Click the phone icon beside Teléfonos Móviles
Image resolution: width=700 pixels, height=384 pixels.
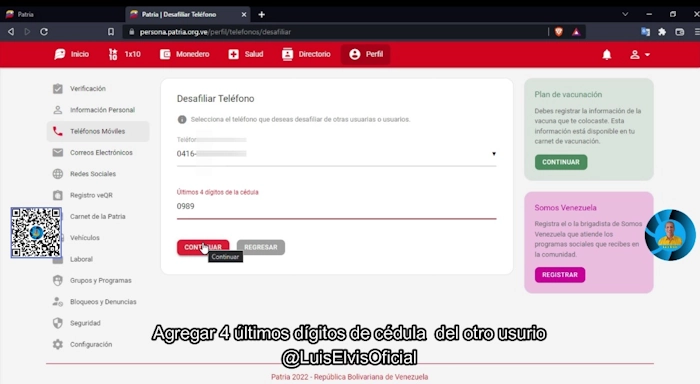(58, 131)
